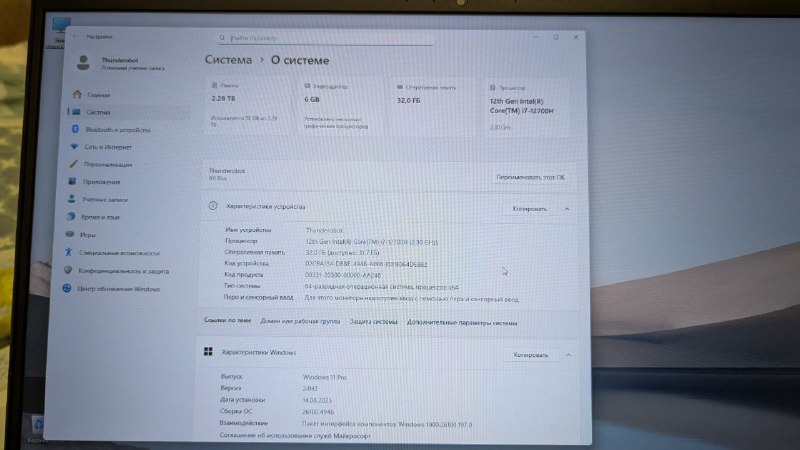Select the Сборка ОС build number value
Viewport: 800px width, 450px height.
coord(318,412)
